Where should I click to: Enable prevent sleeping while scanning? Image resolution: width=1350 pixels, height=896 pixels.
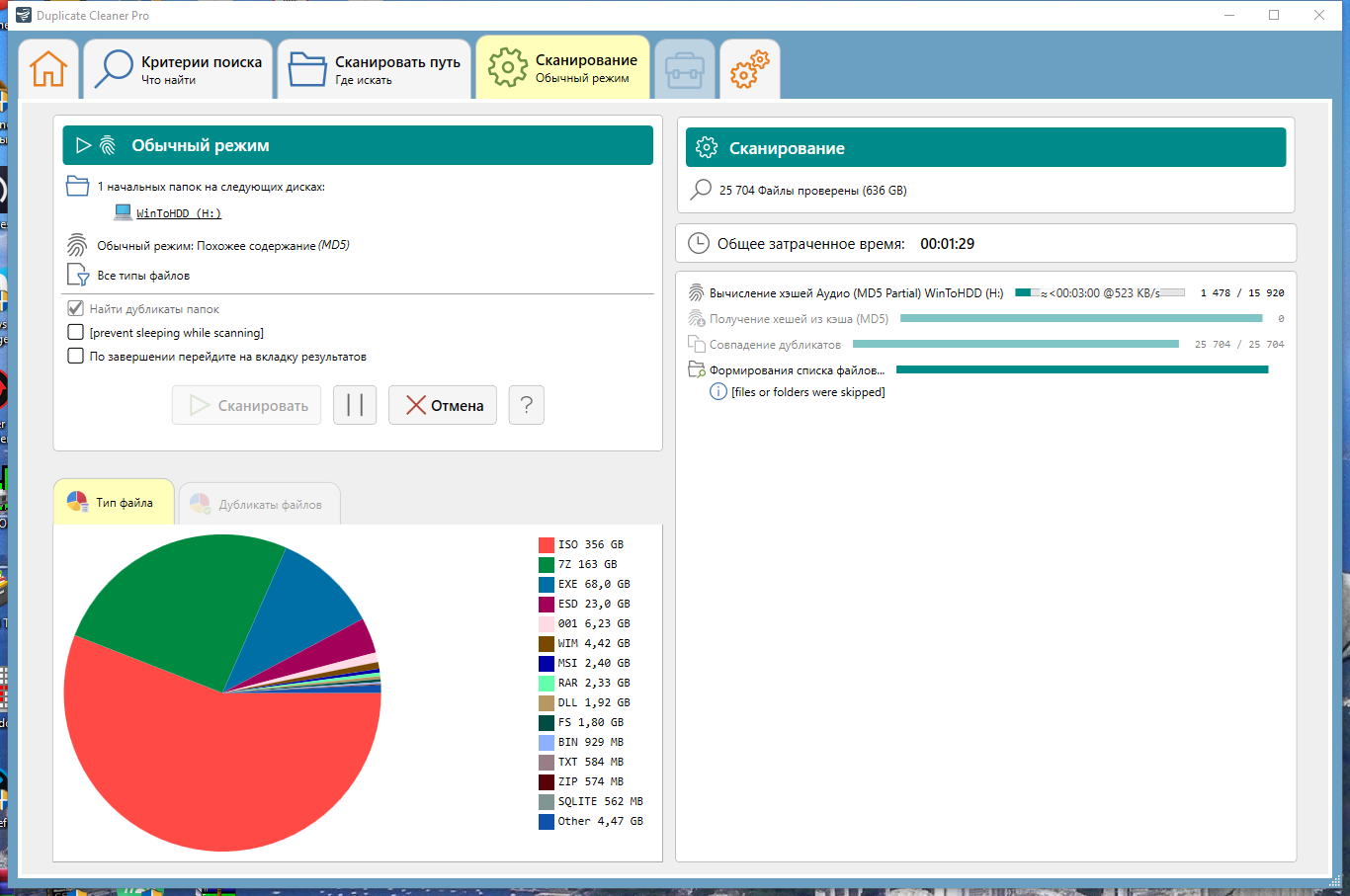tap(75, 332)
